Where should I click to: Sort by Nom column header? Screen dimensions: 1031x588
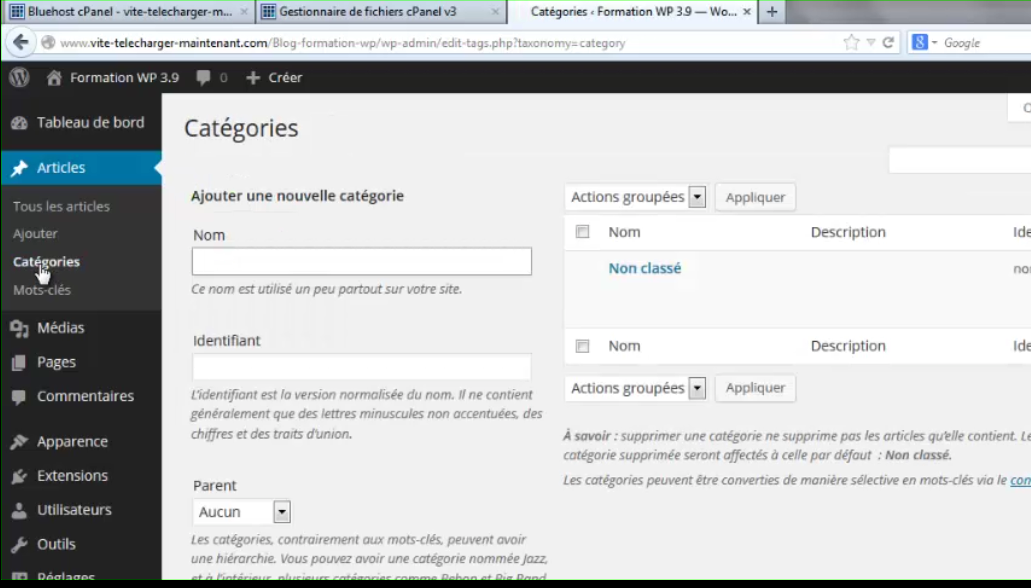point(624,232)
